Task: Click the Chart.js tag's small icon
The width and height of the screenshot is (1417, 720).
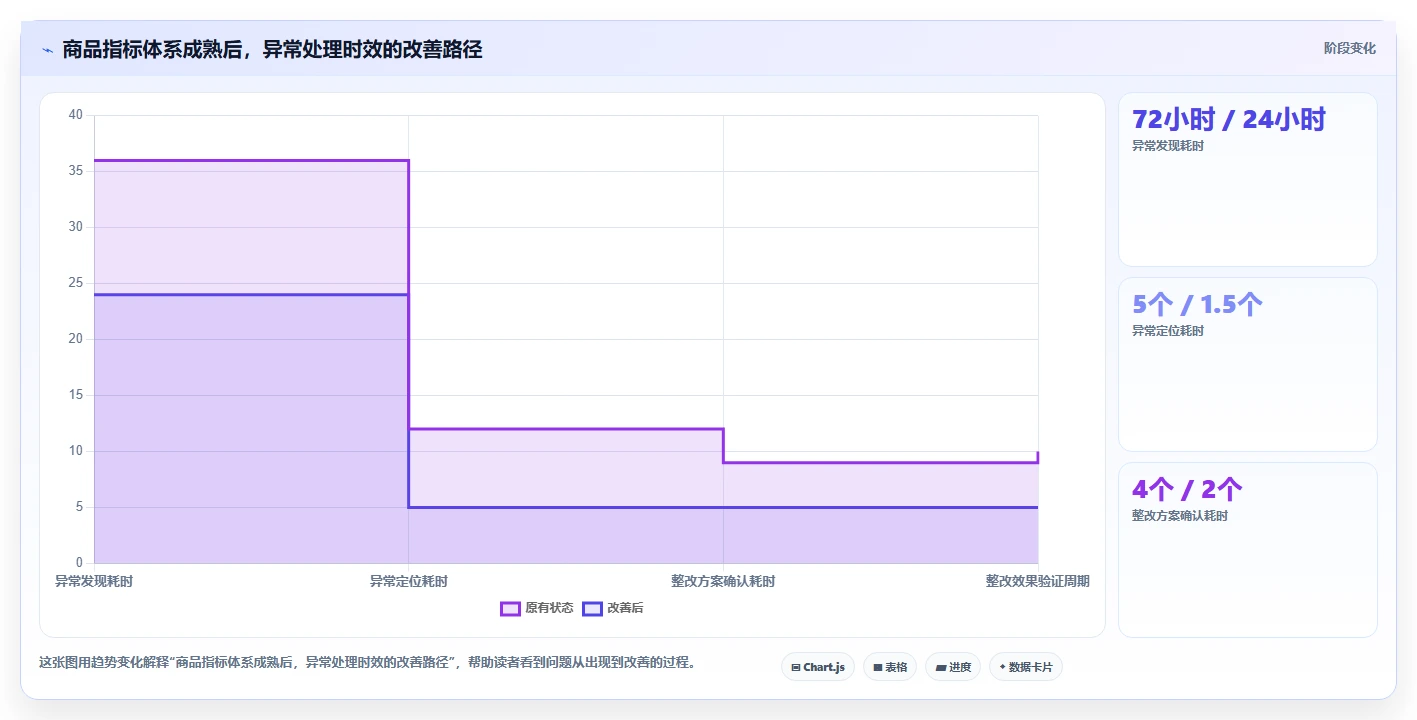Action: tap(796, 667)
